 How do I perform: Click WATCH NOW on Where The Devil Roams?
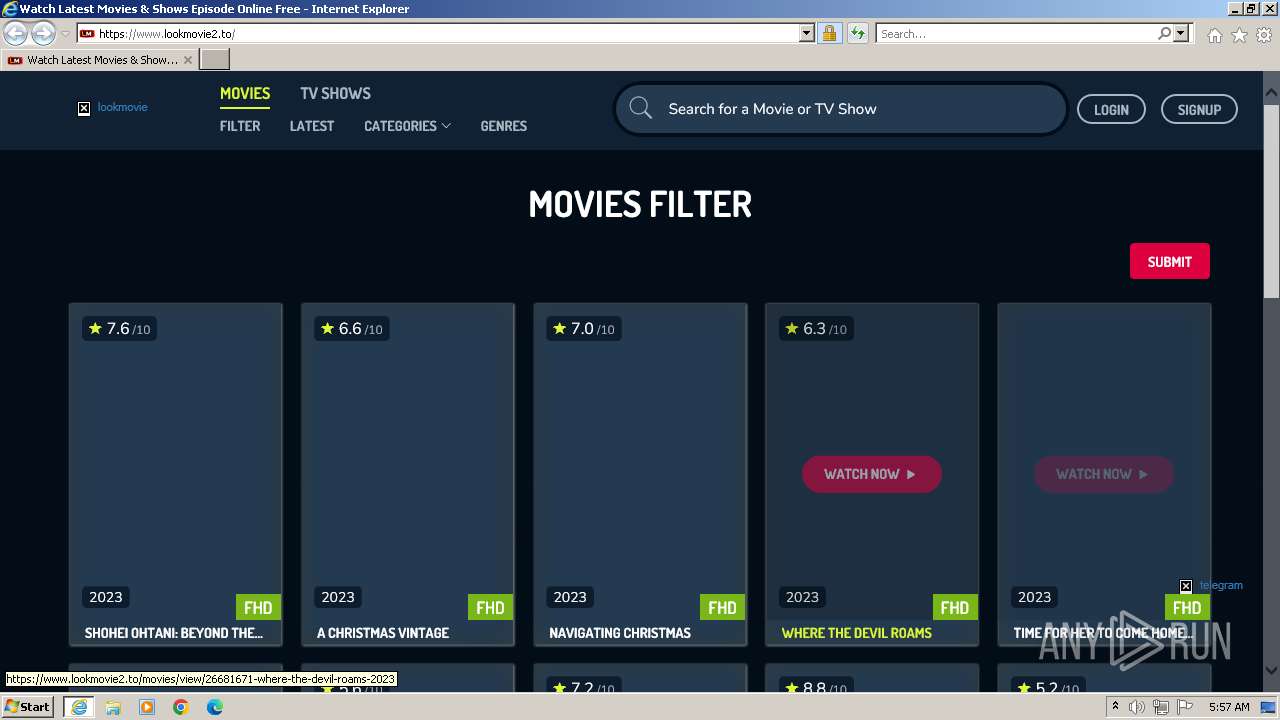tap(871, 474)
